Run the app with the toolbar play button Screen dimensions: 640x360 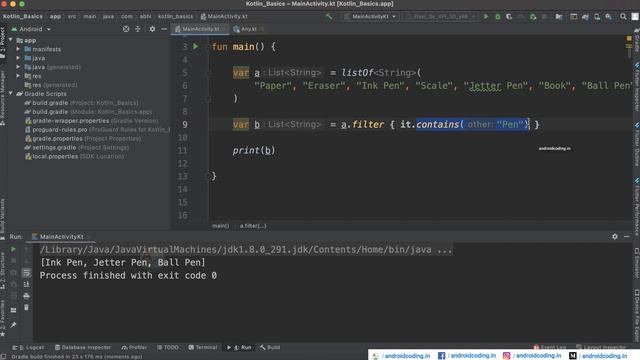[x=486, y=17]
